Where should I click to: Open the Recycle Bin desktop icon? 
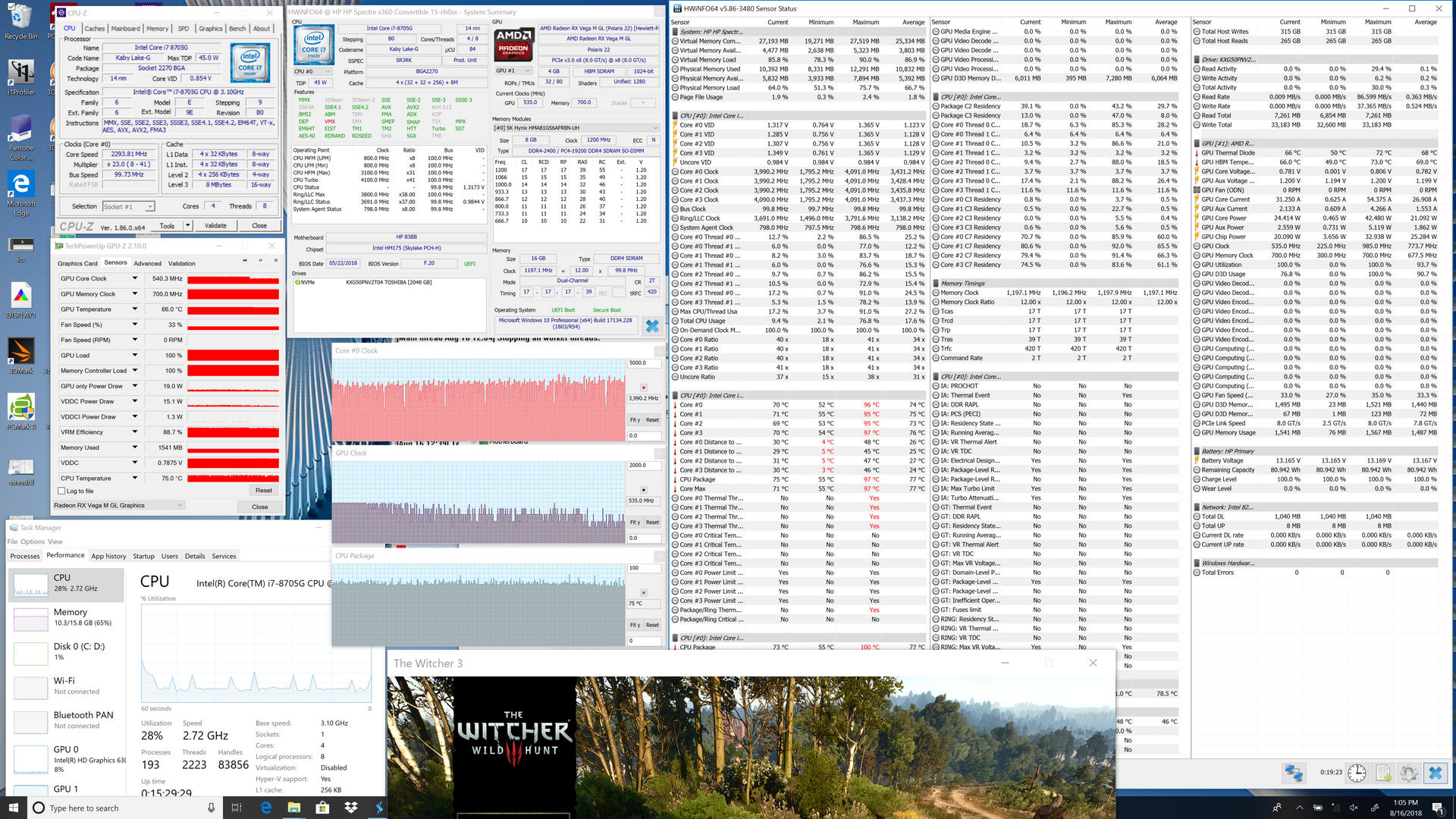pyautogui.click(x=20, y=22)
